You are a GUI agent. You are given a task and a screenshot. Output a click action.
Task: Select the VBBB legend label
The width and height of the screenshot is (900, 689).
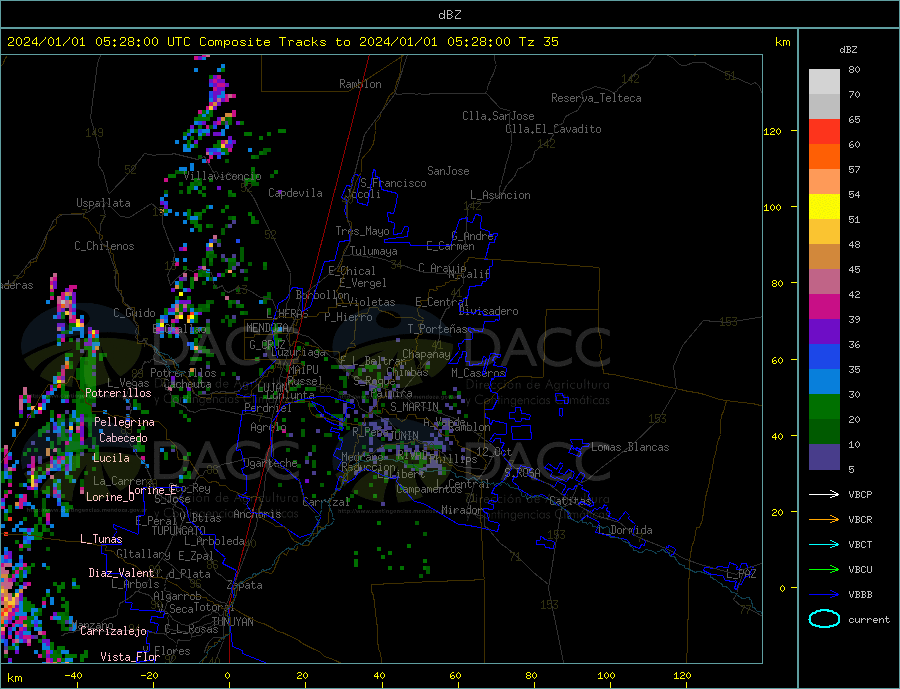860,594
